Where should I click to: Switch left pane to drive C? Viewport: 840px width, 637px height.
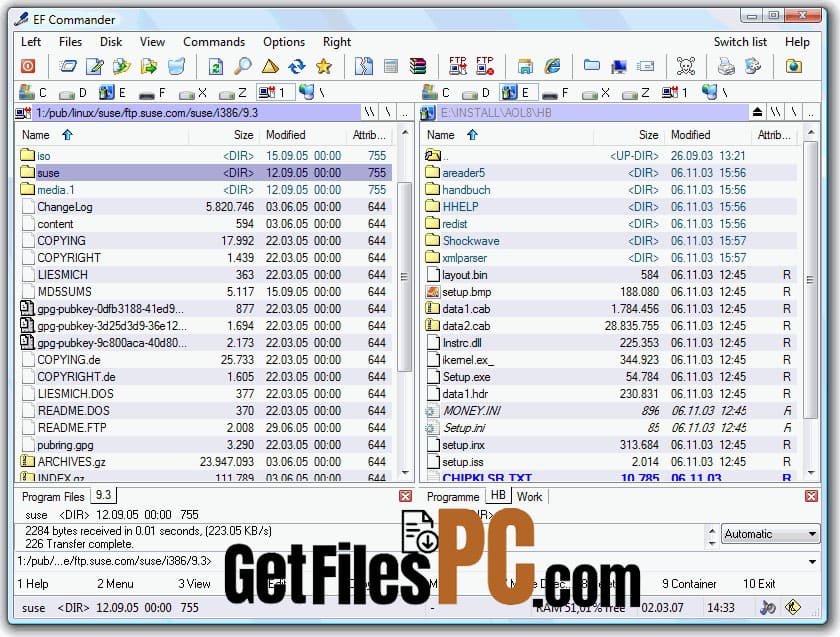[x=33, y=93]
